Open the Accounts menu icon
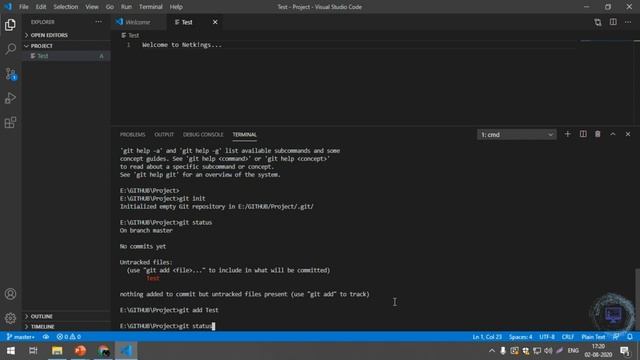 (10, 294)
